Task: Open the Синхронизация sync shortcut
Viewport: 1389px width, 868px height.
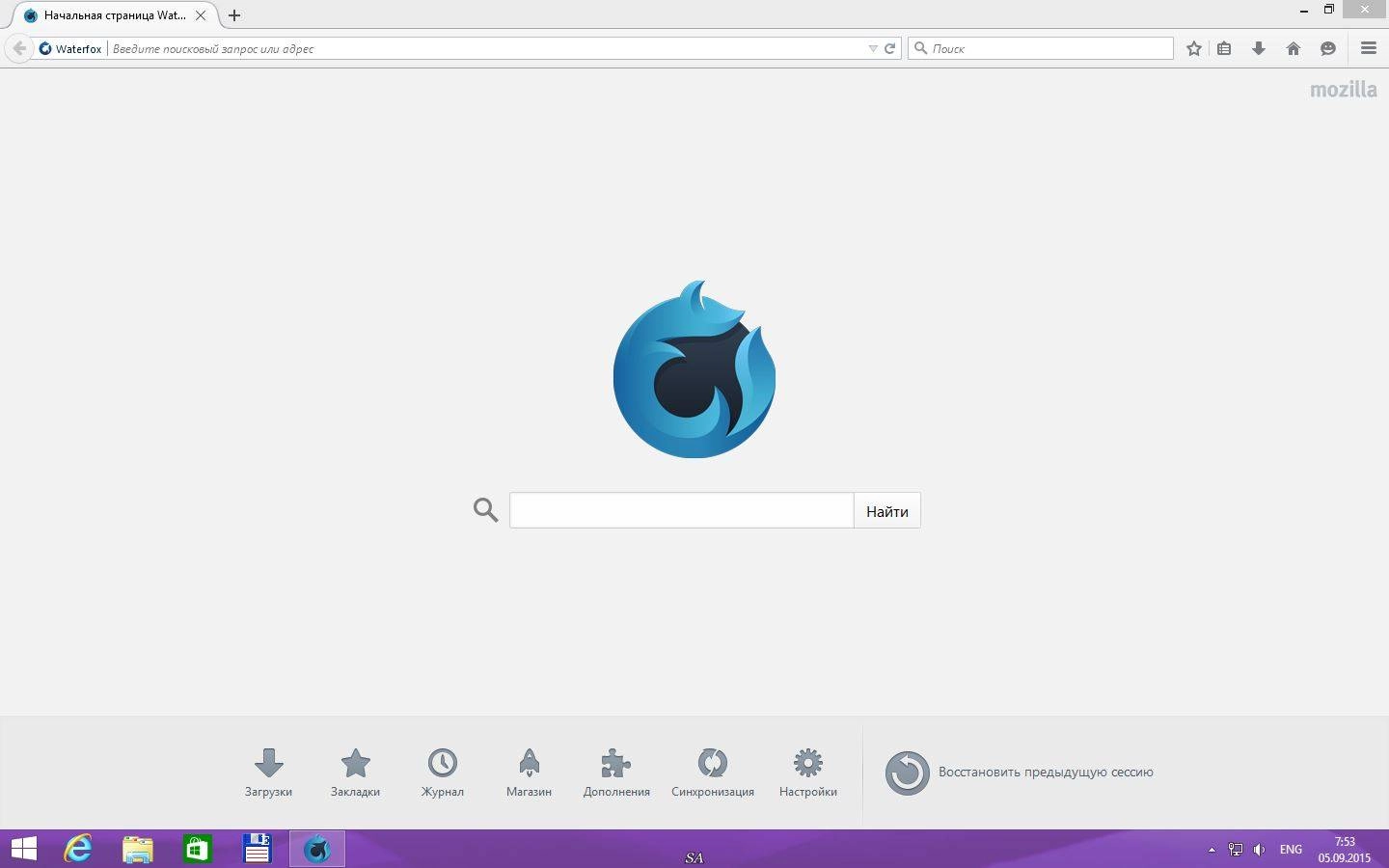Action: pyautogui.click(x=713, y=773)
